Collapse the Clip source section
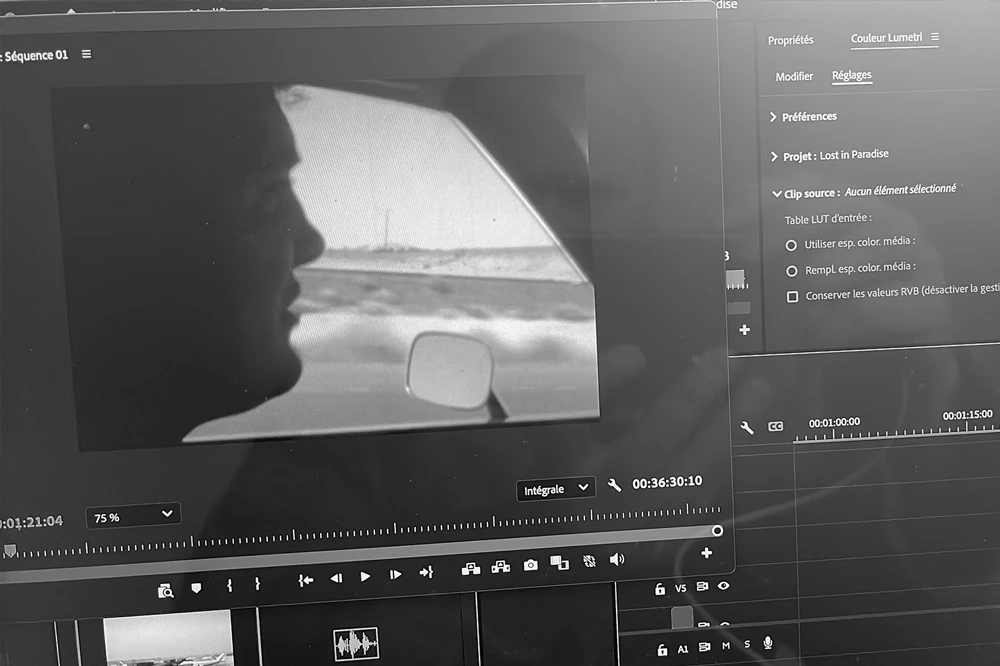1000x666 pixels. (776, 194)
